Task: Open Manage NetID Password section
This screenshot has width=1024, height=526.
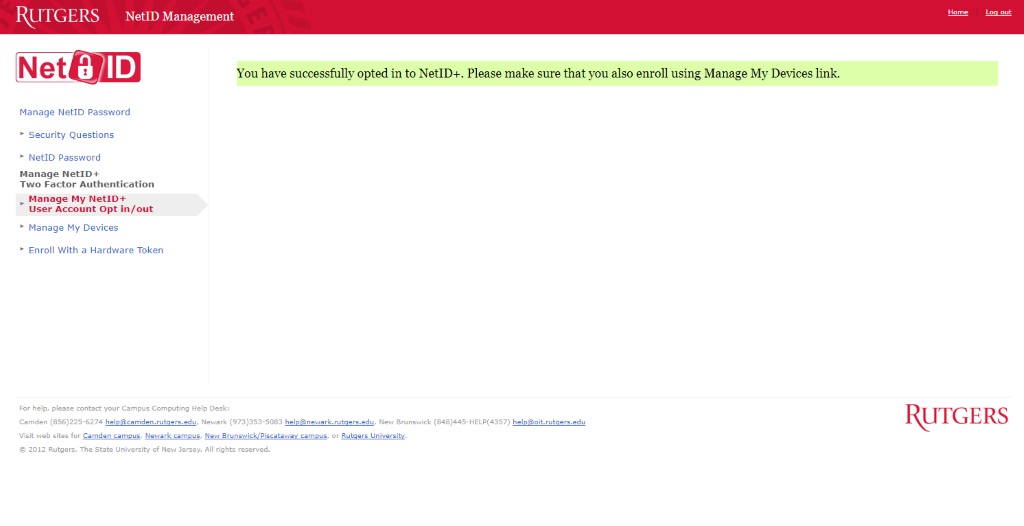Action: pyautogui.click(x=75, y=112)
